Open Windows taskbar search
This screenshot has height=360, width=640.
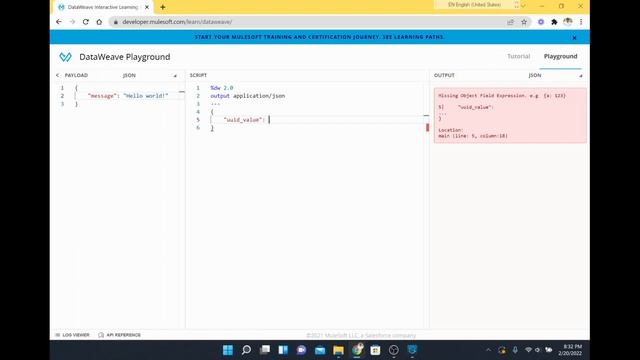click(x=246, y=350)
